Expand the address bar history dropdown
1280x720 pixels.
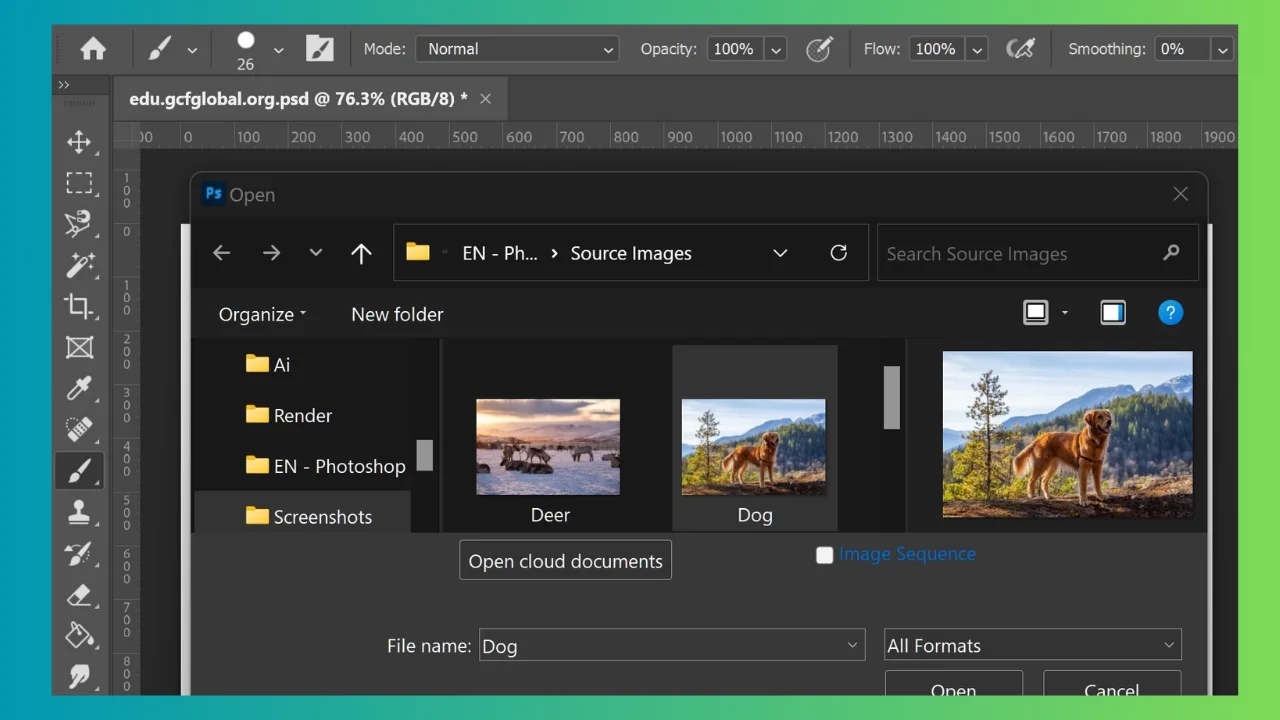point(780,253)
